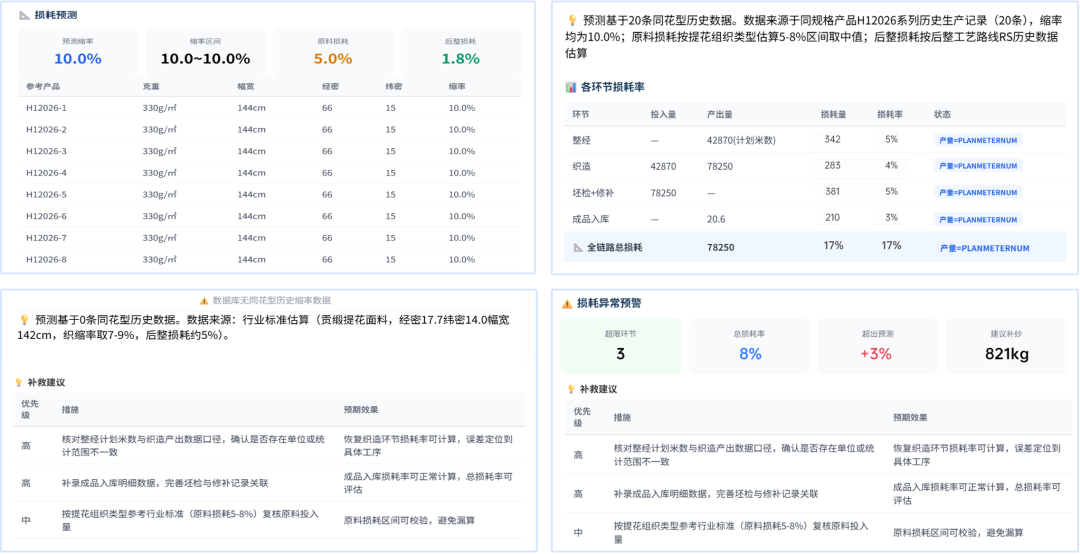1080x554 pixels.
Task: Click the 产量=PLANMETERNUM tag in 成品入库 row
Action: click(978, 219)
